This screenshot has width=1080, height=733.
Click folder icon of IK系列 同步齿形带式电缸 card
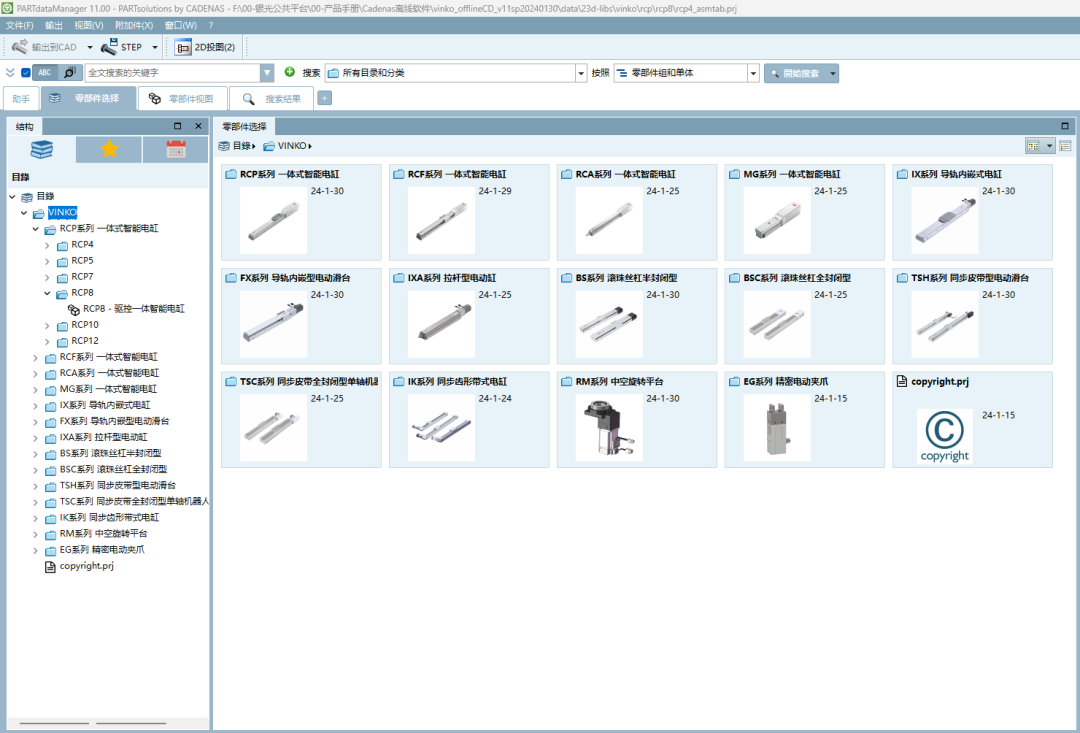pos(399,382)
